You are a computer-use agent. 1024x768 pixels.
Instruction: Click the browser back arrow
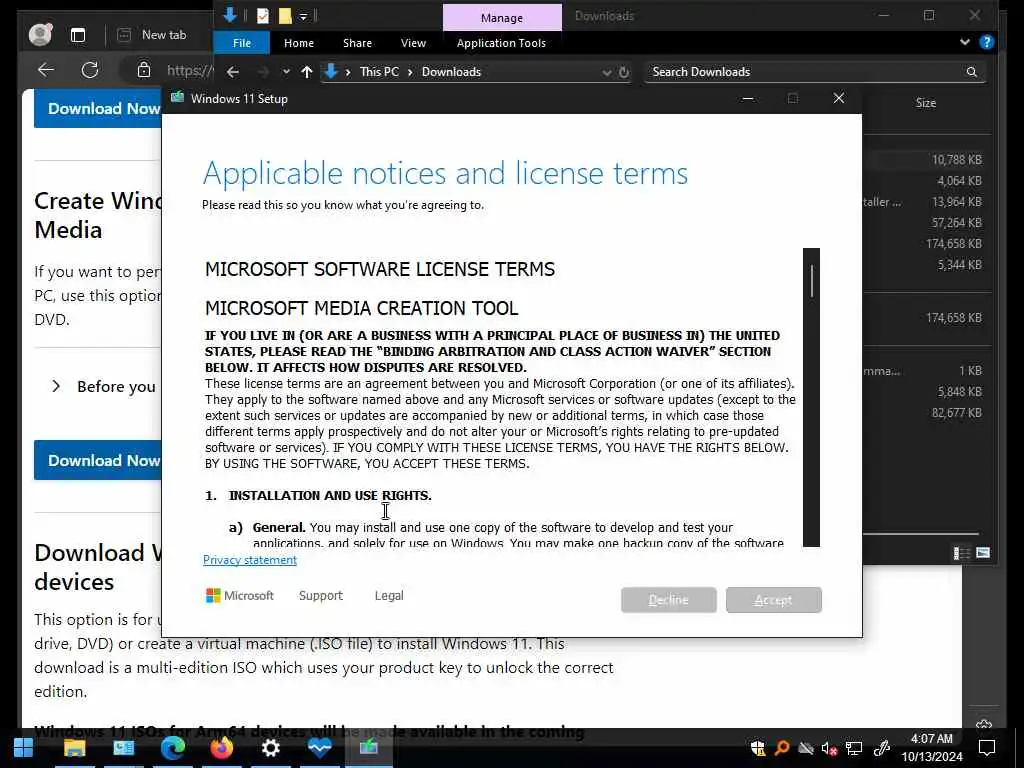click(46, 70)
